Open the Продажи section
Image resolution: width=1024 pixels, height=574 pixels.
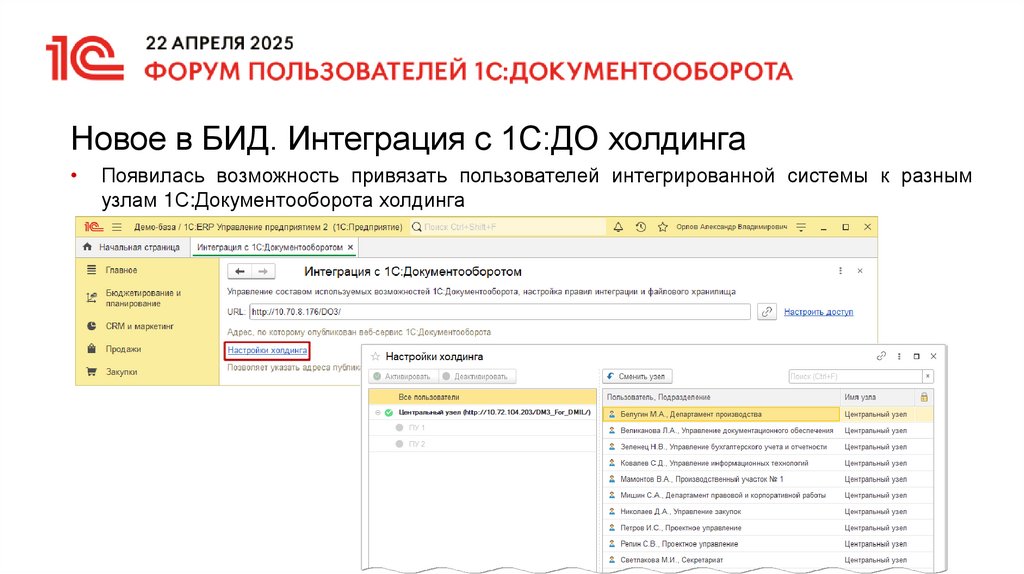pos(123,349)
